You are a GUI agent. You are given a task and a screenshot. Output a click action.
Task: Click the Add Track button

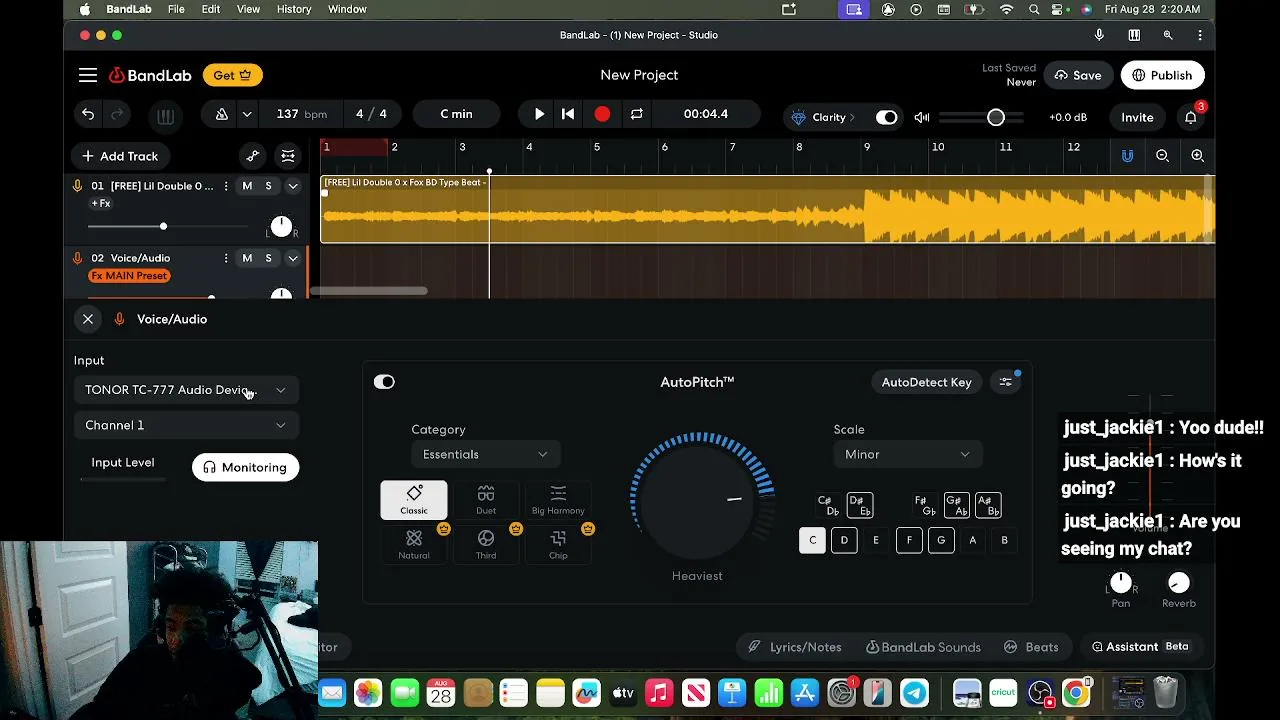point(120,156)
